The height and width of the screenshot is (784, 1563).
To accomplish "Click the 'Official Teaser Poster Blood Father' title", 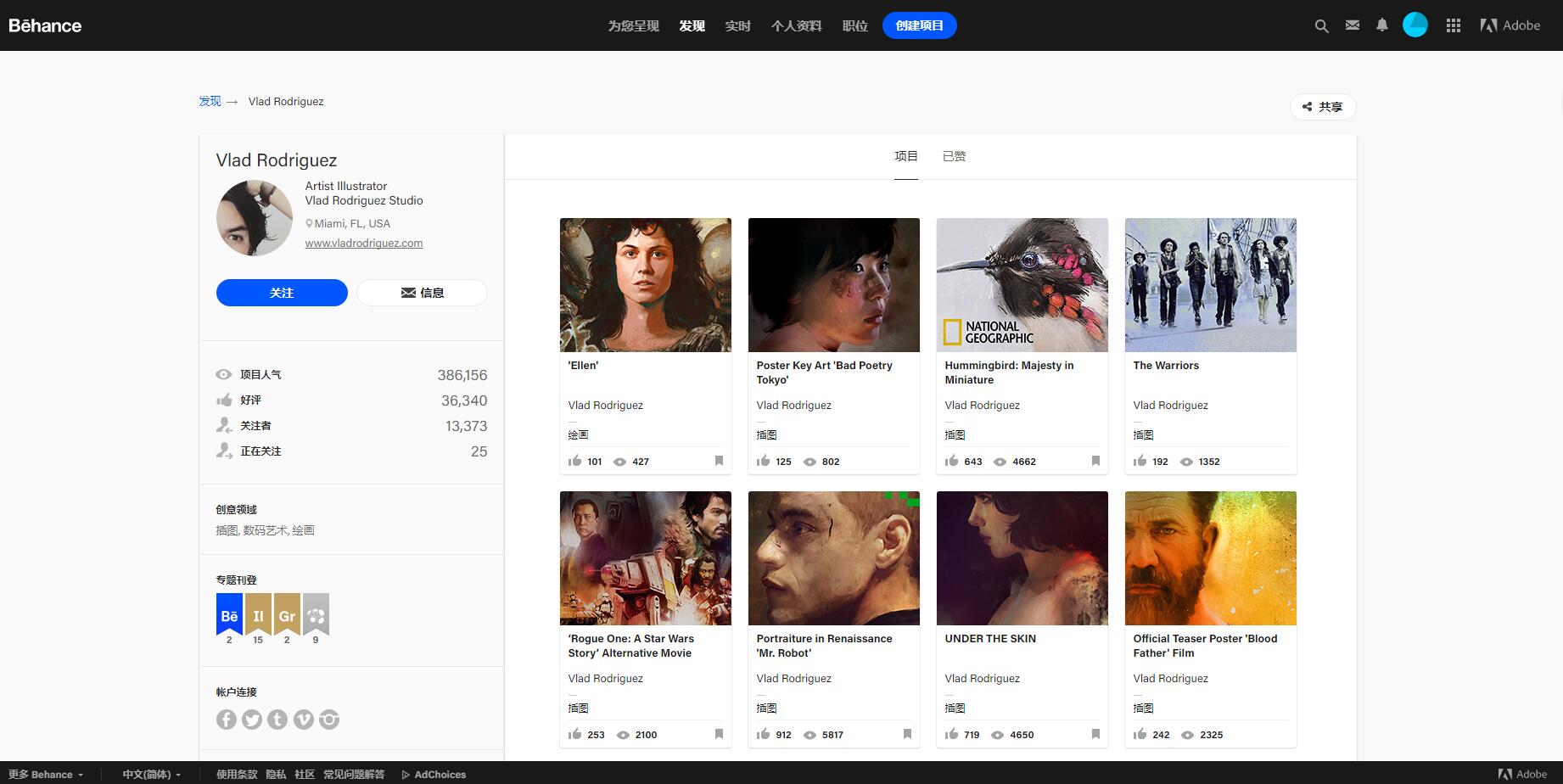I will coord(1205,646).
